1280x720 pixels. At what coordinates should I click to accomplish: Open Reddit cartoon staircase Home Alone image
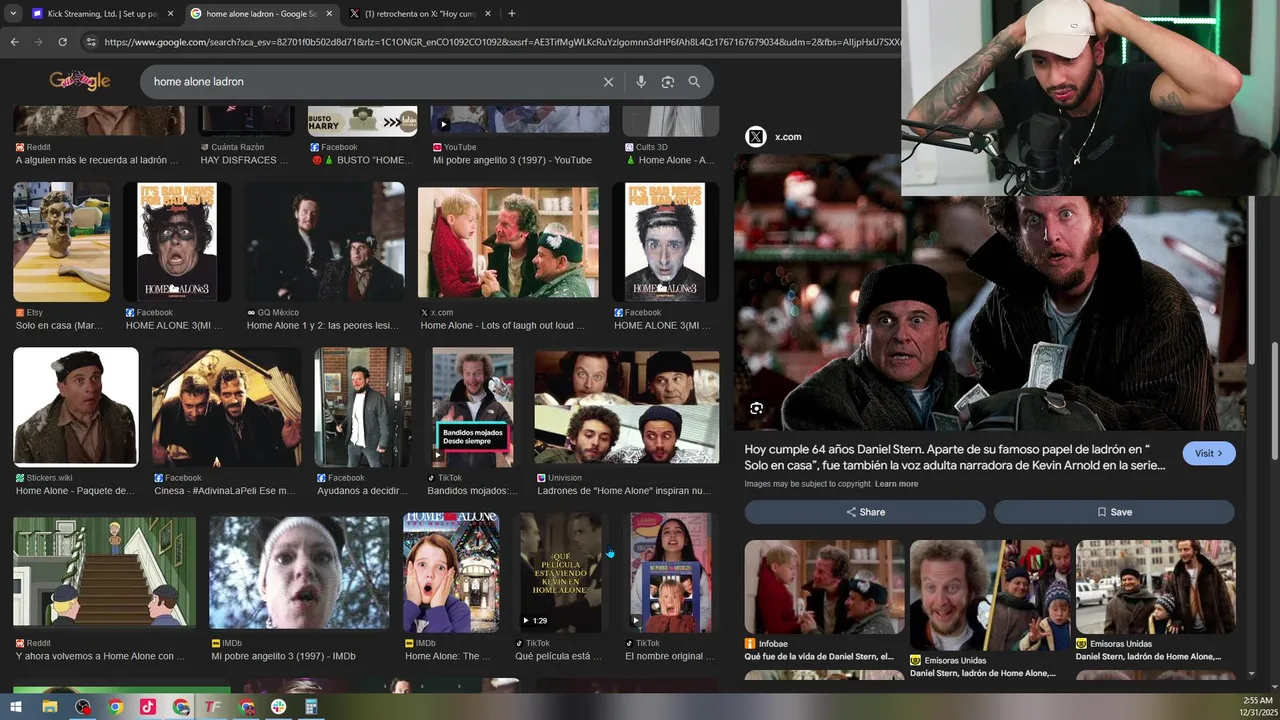[x=104, y=573]
